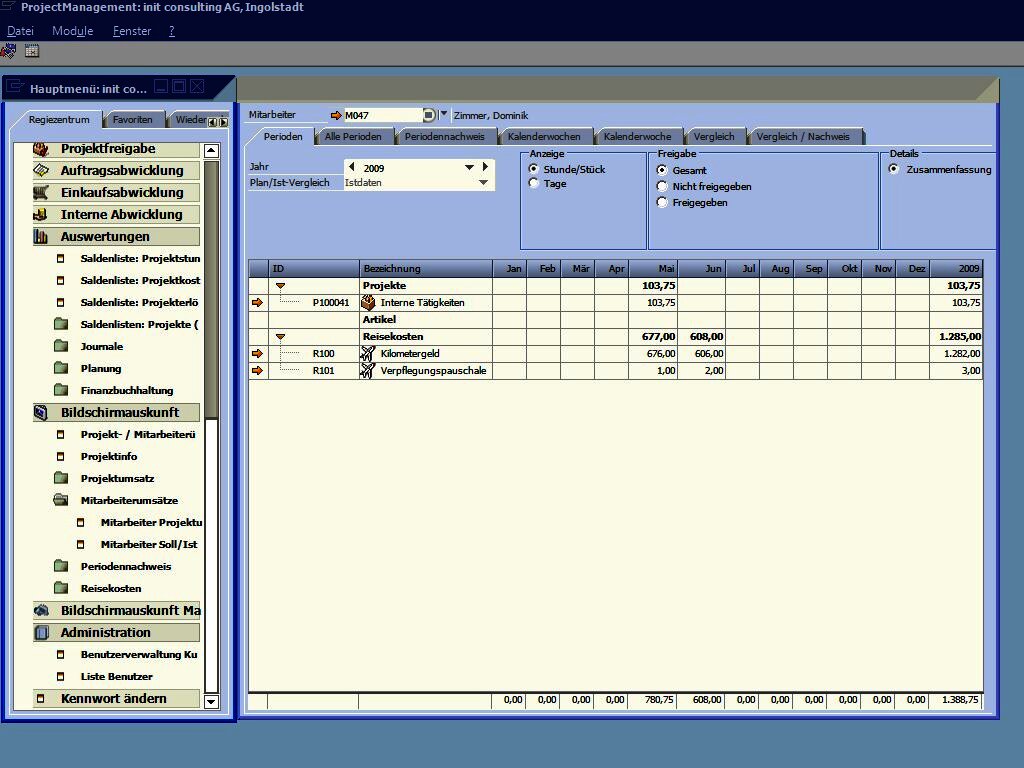Collapse the Projekte group in the table
The height and width of the screenshot is (768, 1024).
[x=280, y=286]
